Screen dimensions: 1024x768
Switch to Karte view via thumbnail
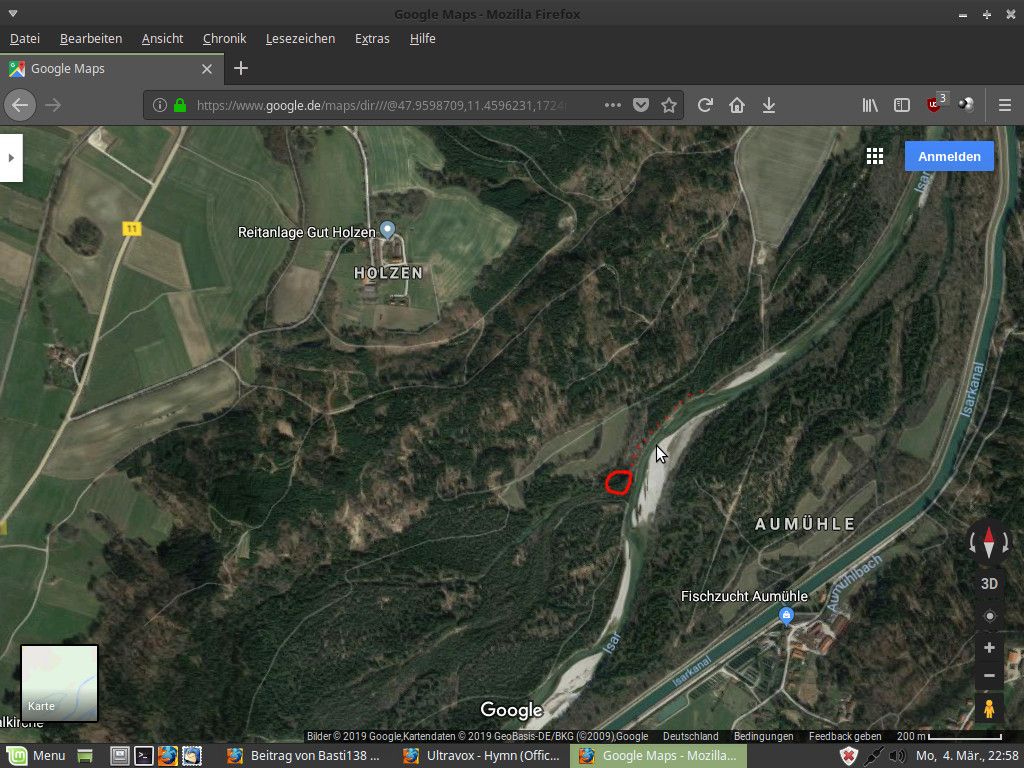tap(60, 683)
